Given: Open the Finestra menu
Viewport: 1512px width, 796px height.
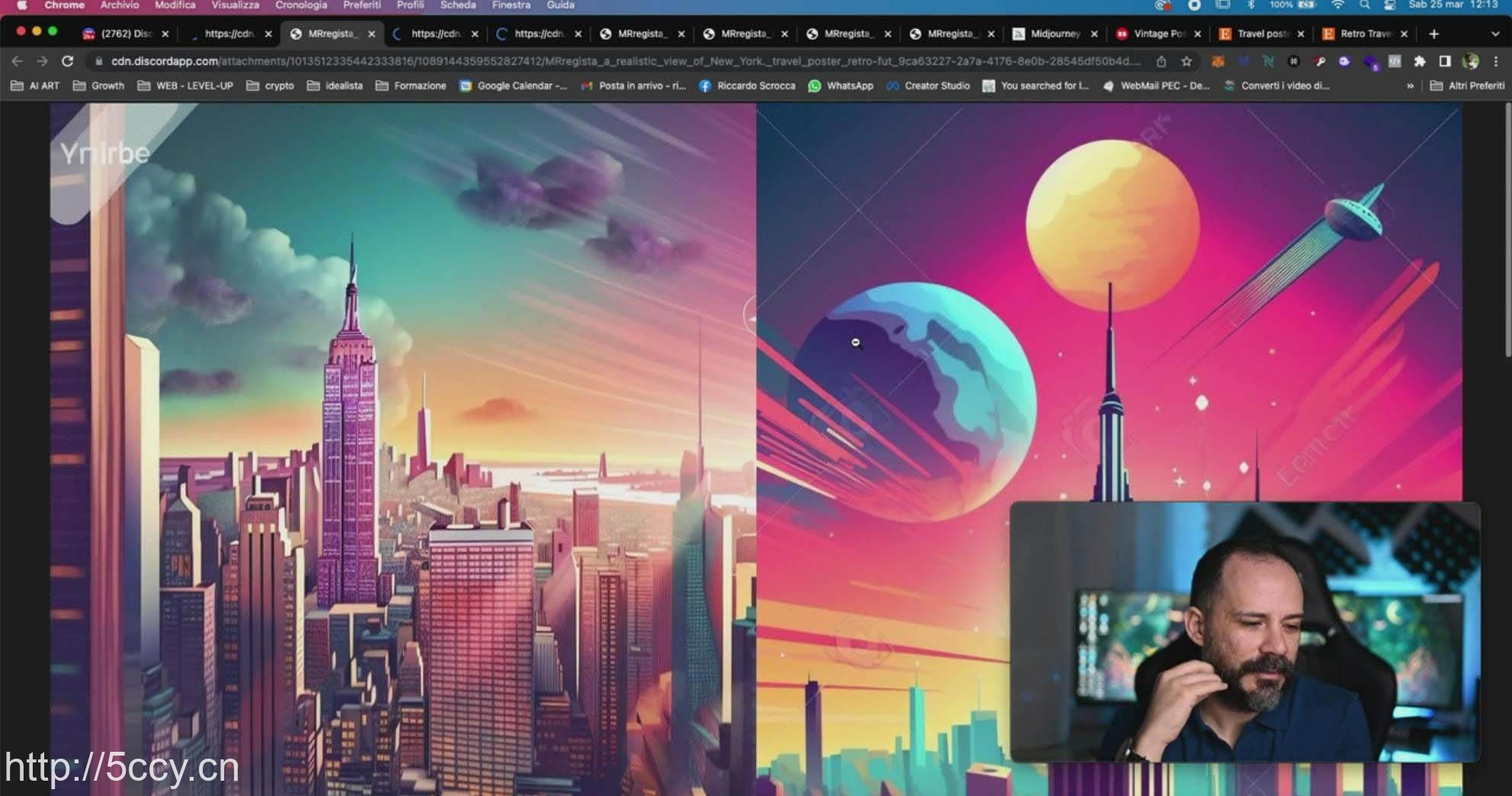Looking at the screenshot, I should 511,5.
